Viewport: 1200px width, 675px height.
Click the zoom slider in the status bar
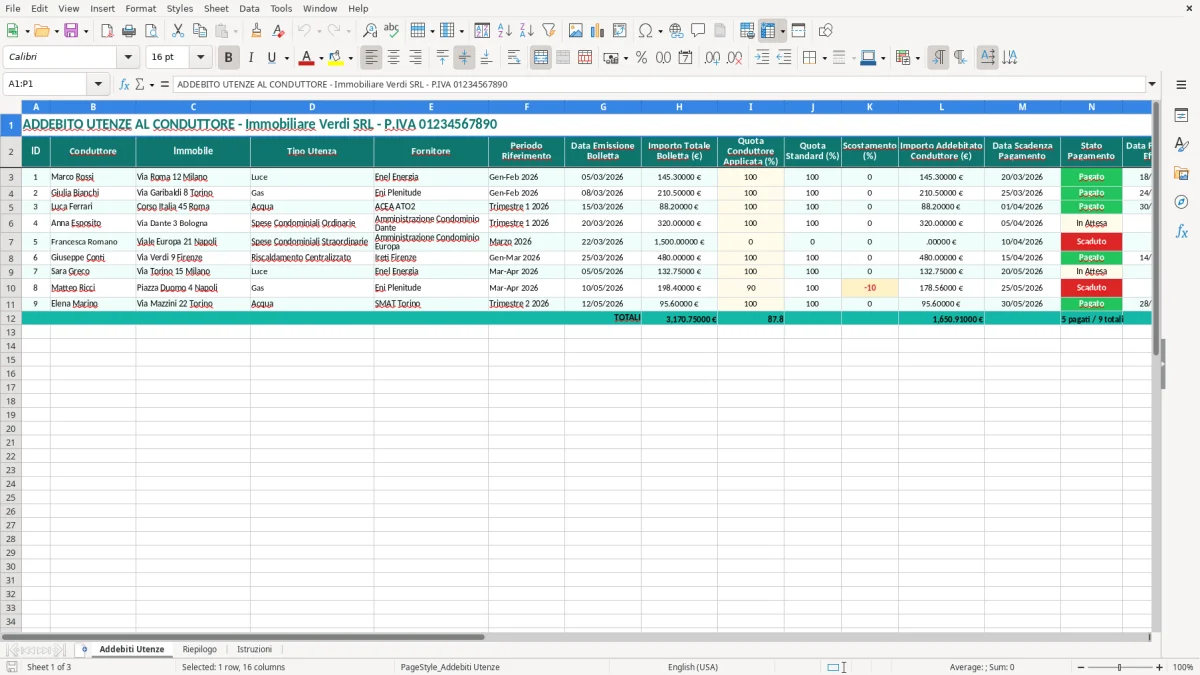(x=1119, y=667)
